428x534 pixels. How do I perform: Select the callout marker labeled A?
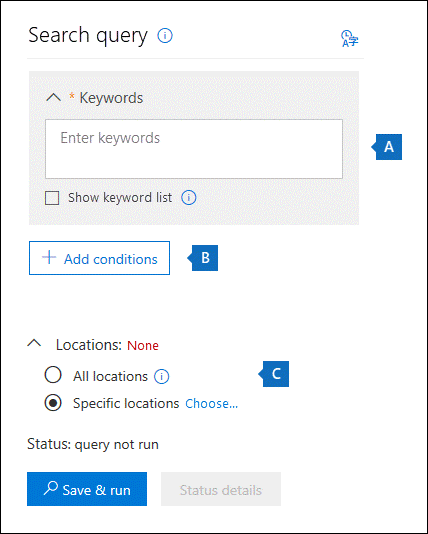pyautogui.click(x=386, y=147)
